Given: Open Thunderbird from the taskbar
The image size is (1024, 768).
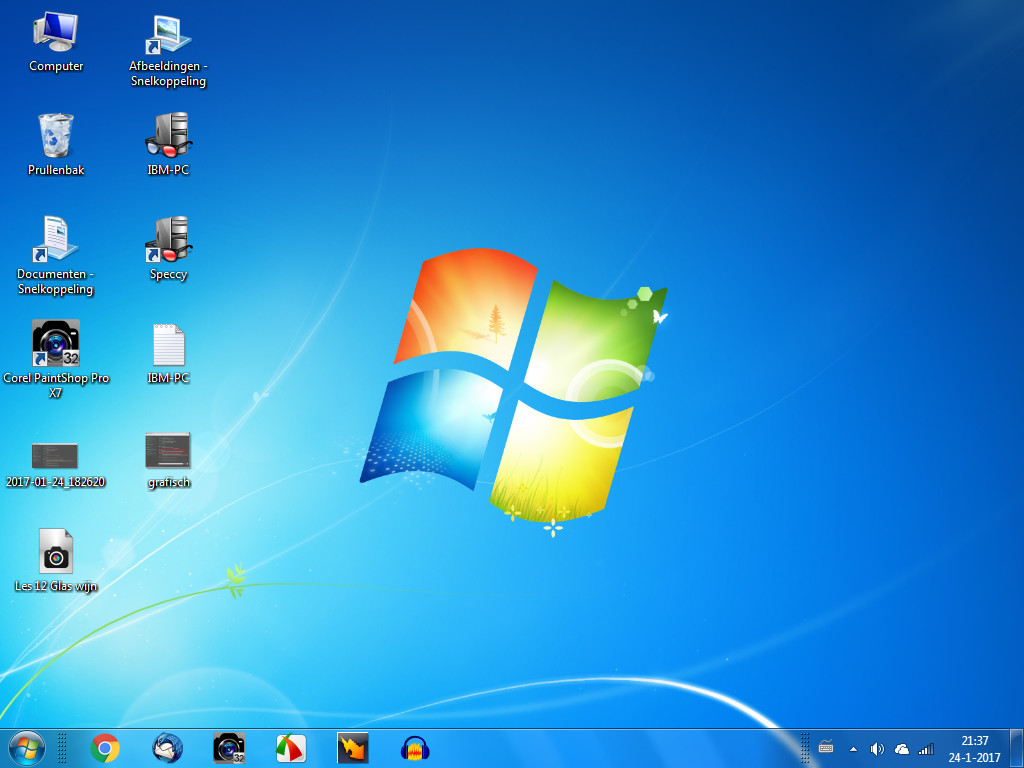Looking at the screenshot, I should 167,748.
